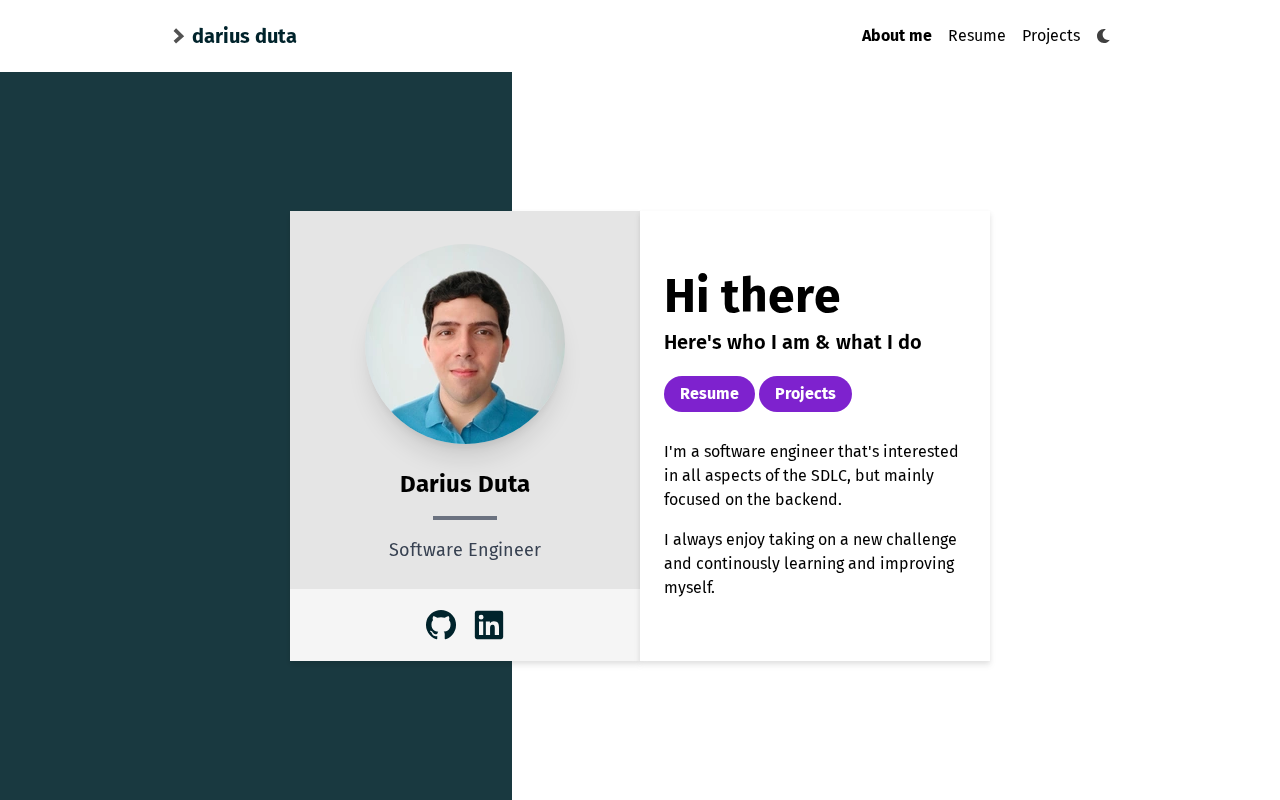Click the 'Here's who I am & what I do' subtitle

[793, 342]
